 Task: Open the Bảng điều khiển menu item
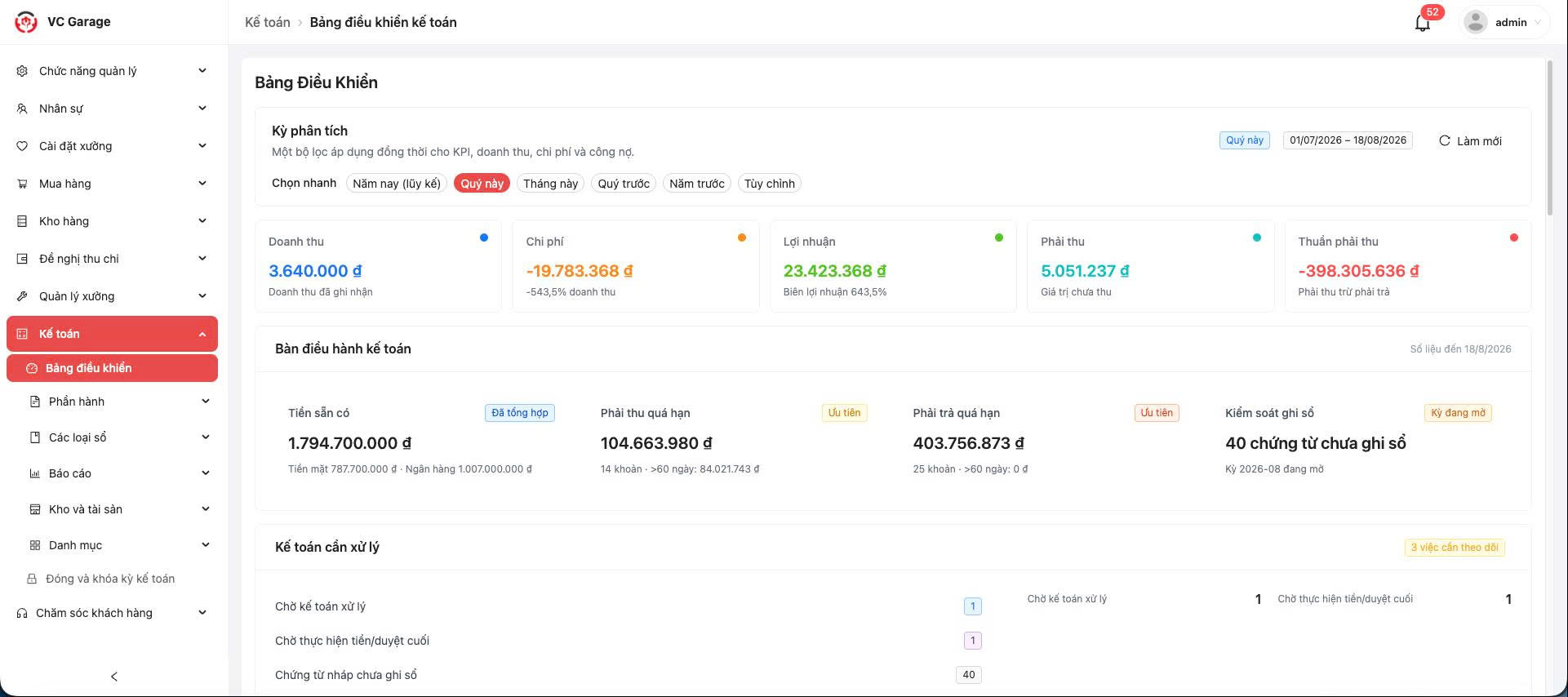[112, 368]
